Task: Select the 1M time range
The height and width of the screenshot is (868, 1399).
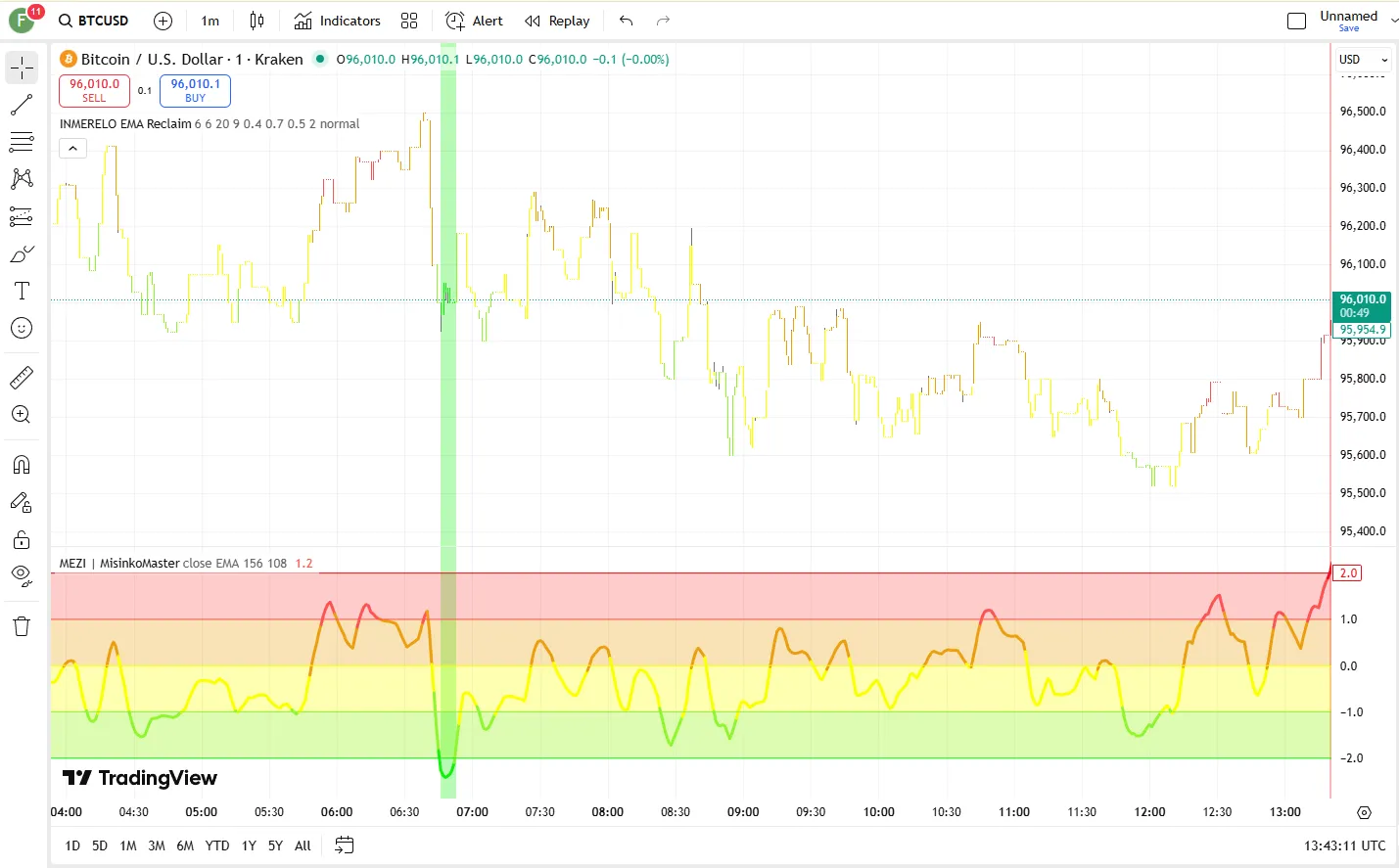Action: coord(128,845)
